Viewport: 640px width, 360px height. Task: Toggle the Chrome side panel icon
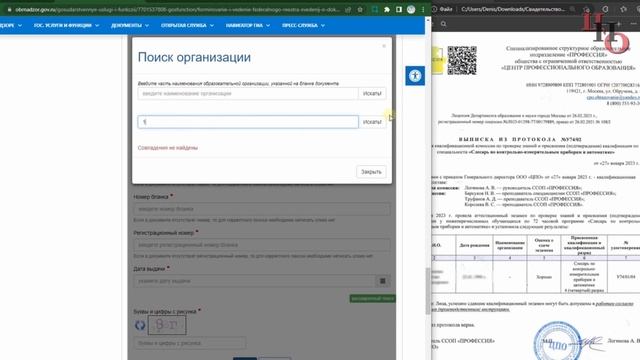point(398,9)
